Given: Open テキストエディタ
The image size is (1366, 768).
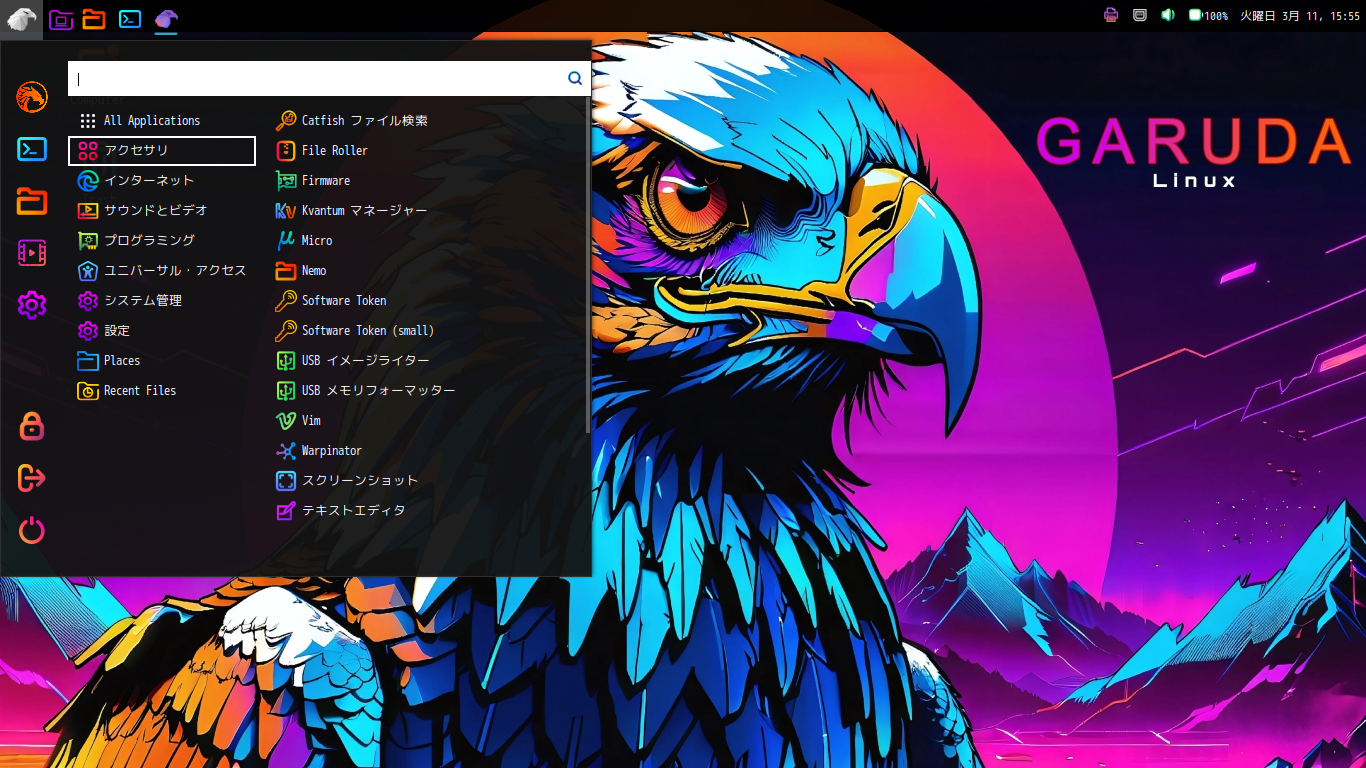Looking at the screenshot, I should tap(427, 510).
